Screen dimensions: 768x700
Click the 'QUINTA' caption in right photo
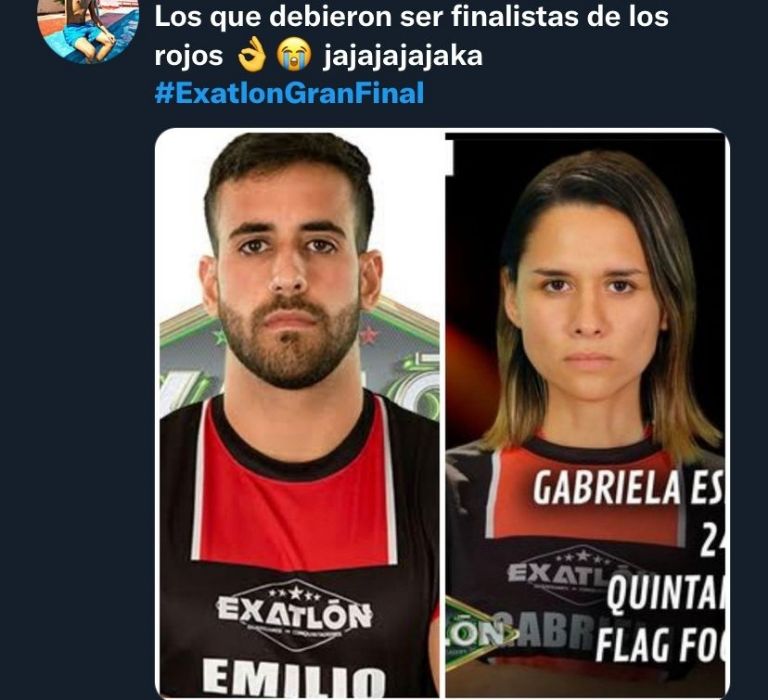[665, 597]
